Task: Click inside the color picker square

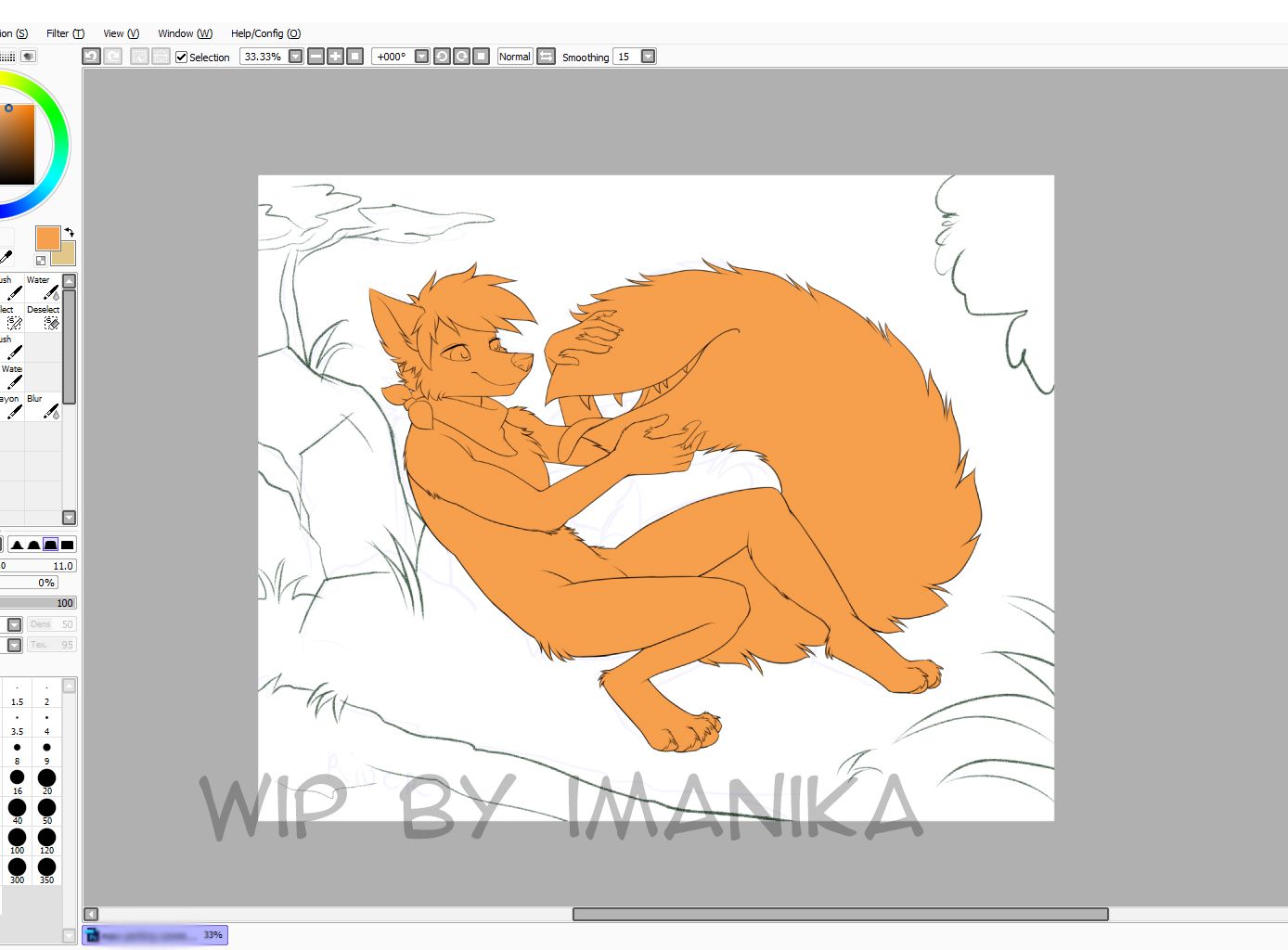Action: 17,144
